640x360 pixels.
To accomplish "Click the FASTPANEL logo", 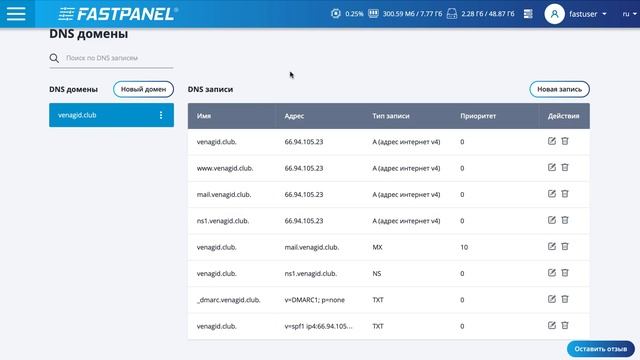I will [118, 14].
